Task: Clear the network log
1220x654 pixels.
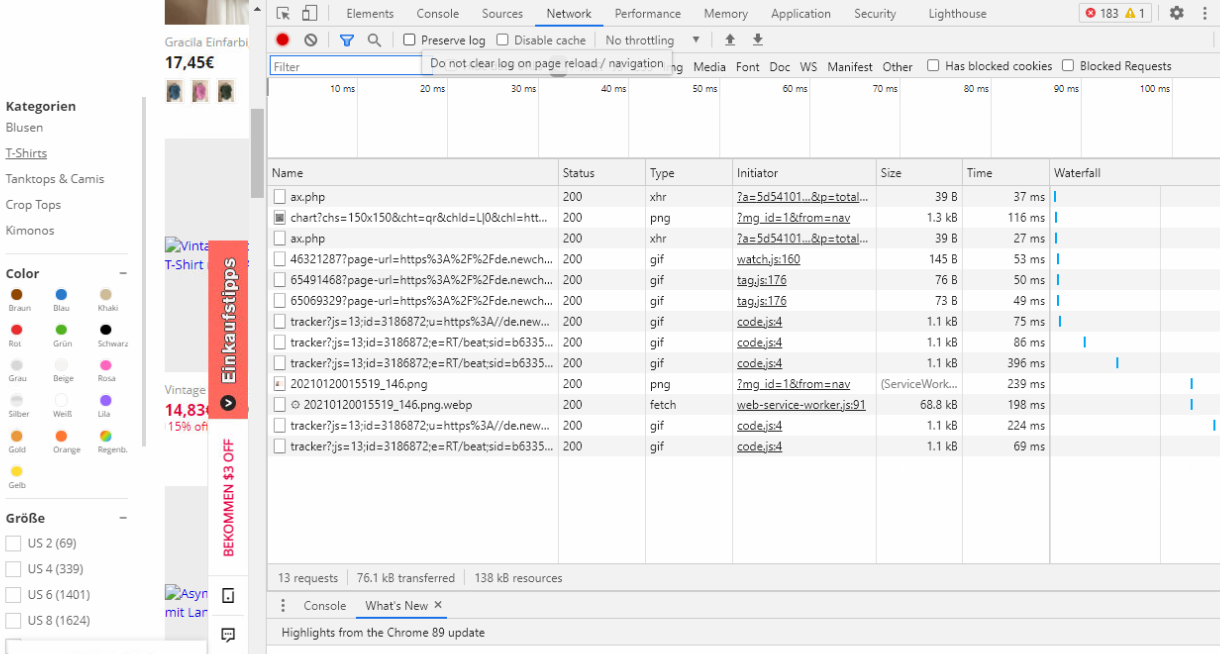Action: coord(311,40)
